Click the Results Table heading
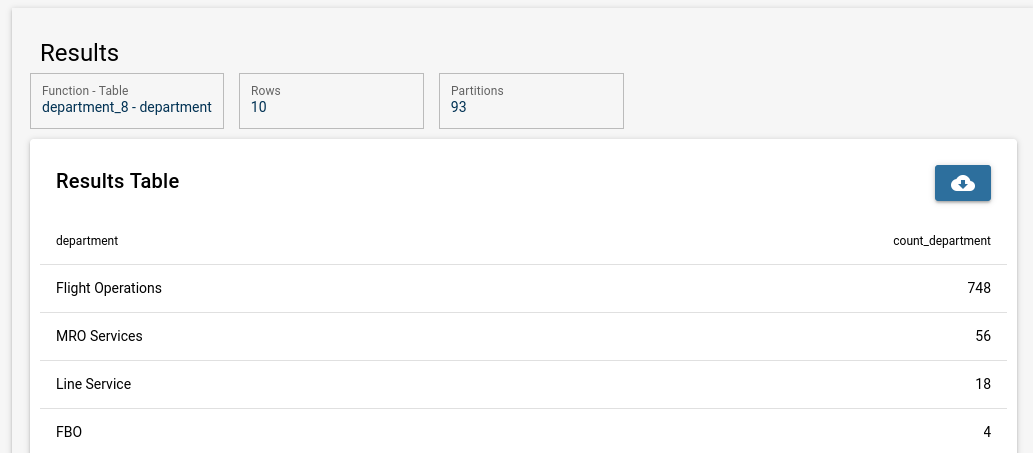The height and width of the screenshot is (453, 1033). [x=117, y=181]
